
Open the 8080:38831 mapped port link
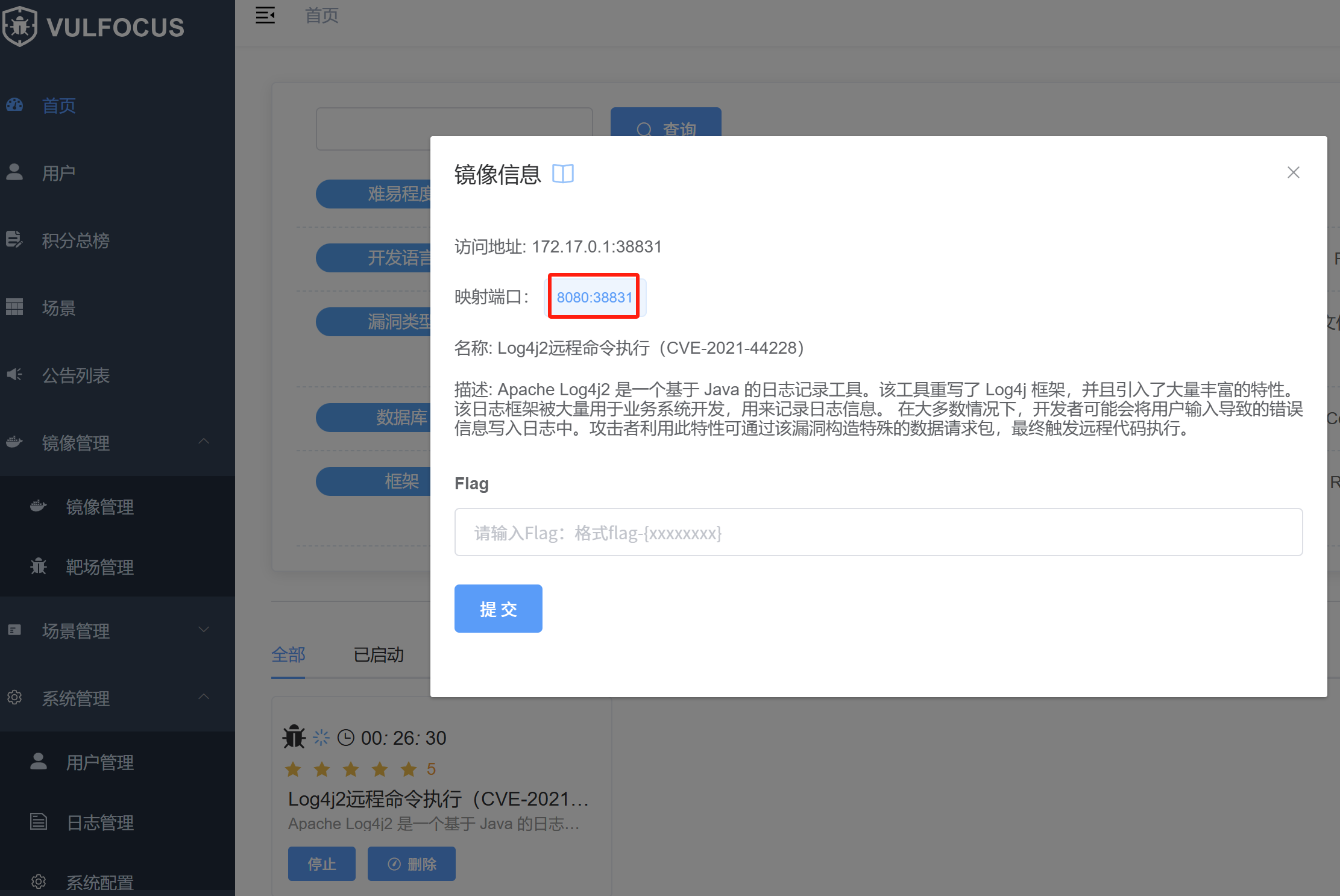pos(594,297)
